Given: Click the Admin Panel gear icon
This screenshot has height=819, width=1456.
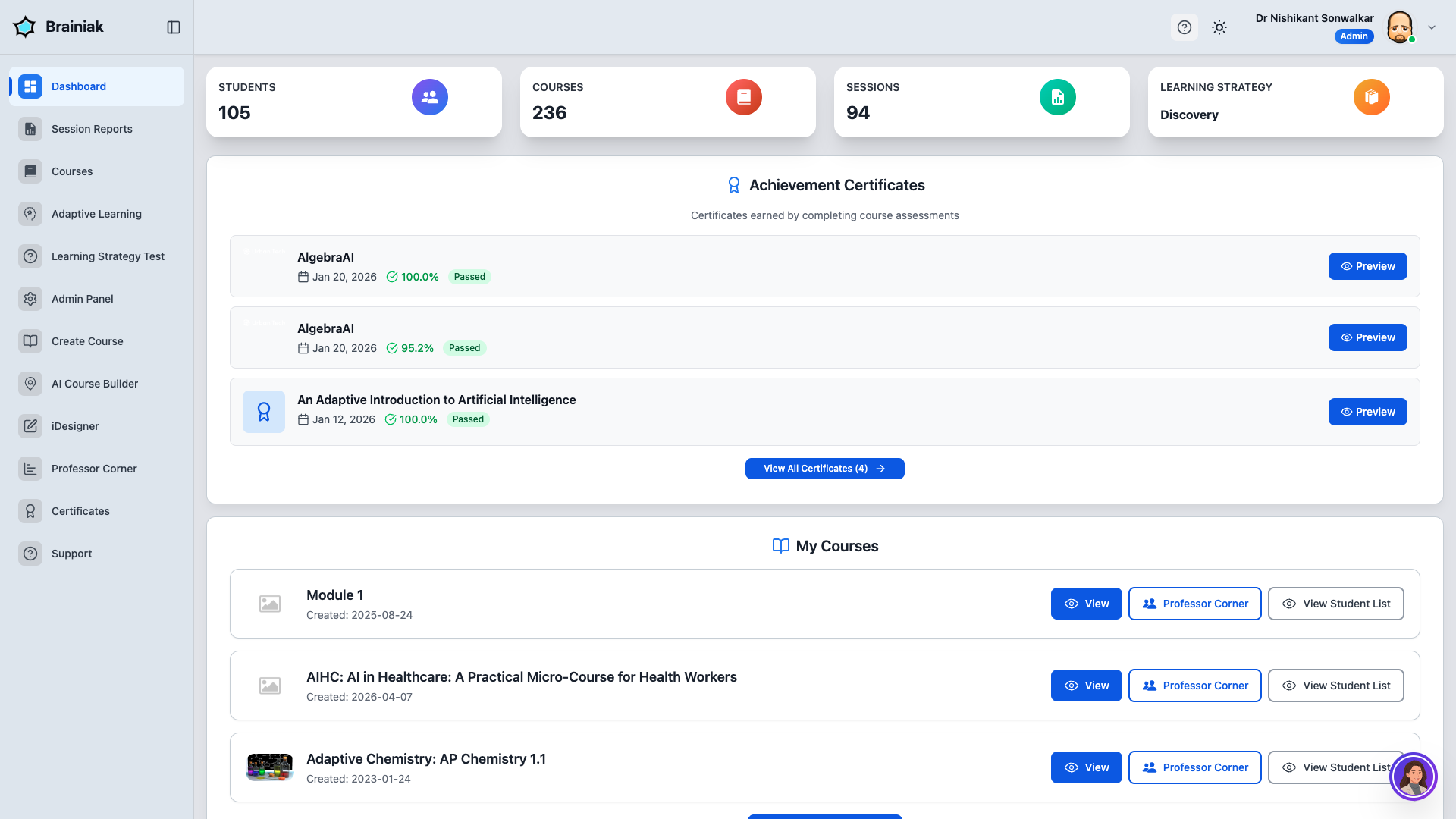Looking at the screenshot, I should click(x=30, y=299).
